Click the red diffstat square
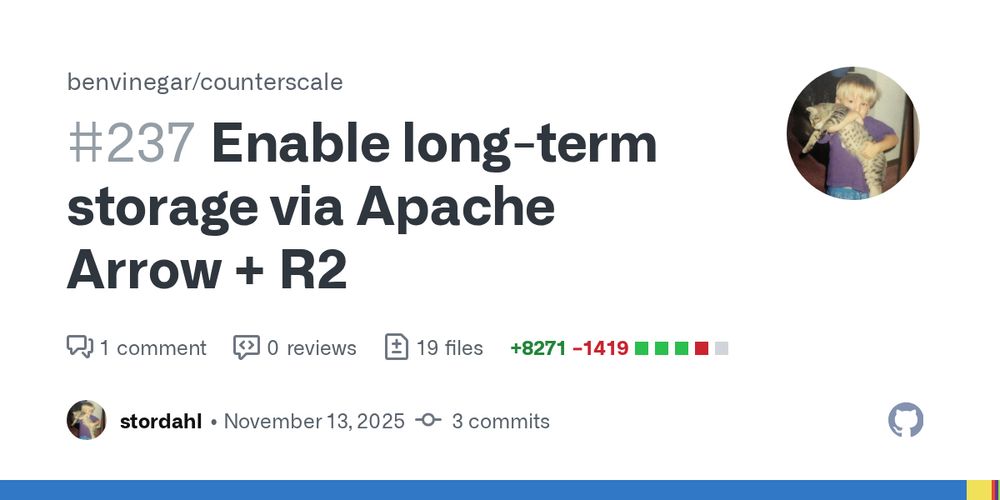The image size is (1000, 500). point(702,348)
